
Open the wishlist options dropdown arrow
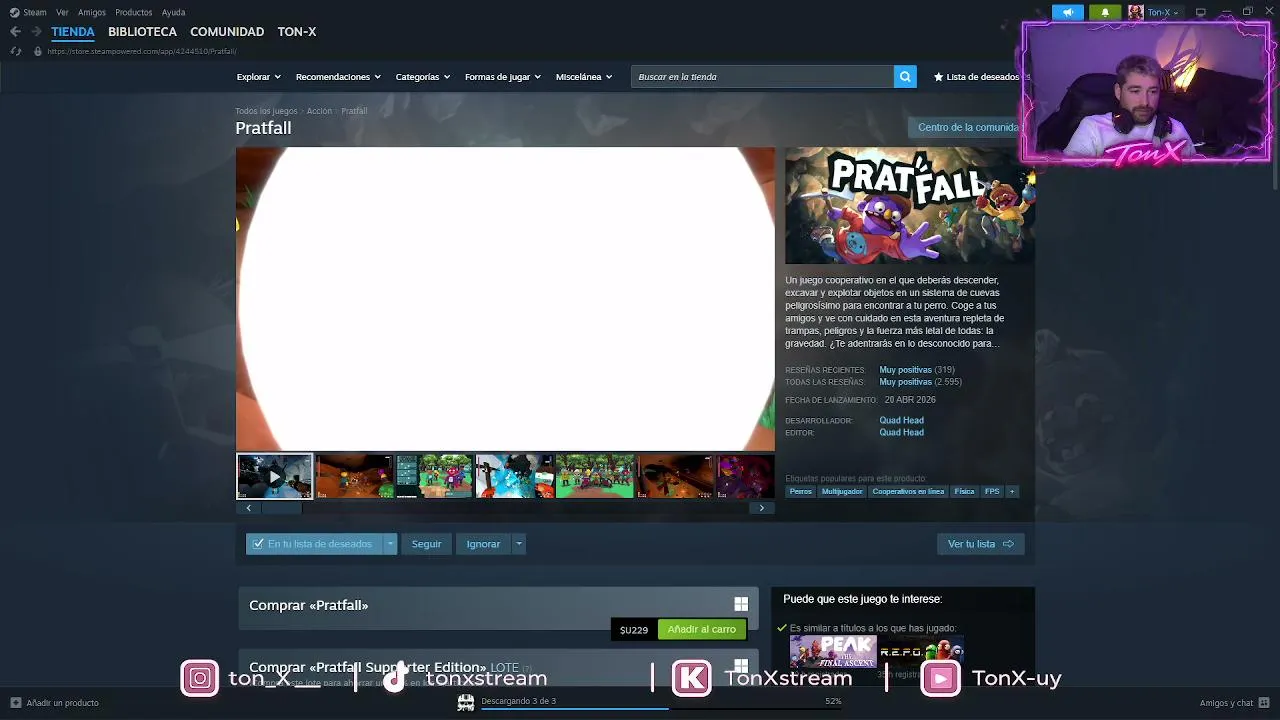click(390, 544)
